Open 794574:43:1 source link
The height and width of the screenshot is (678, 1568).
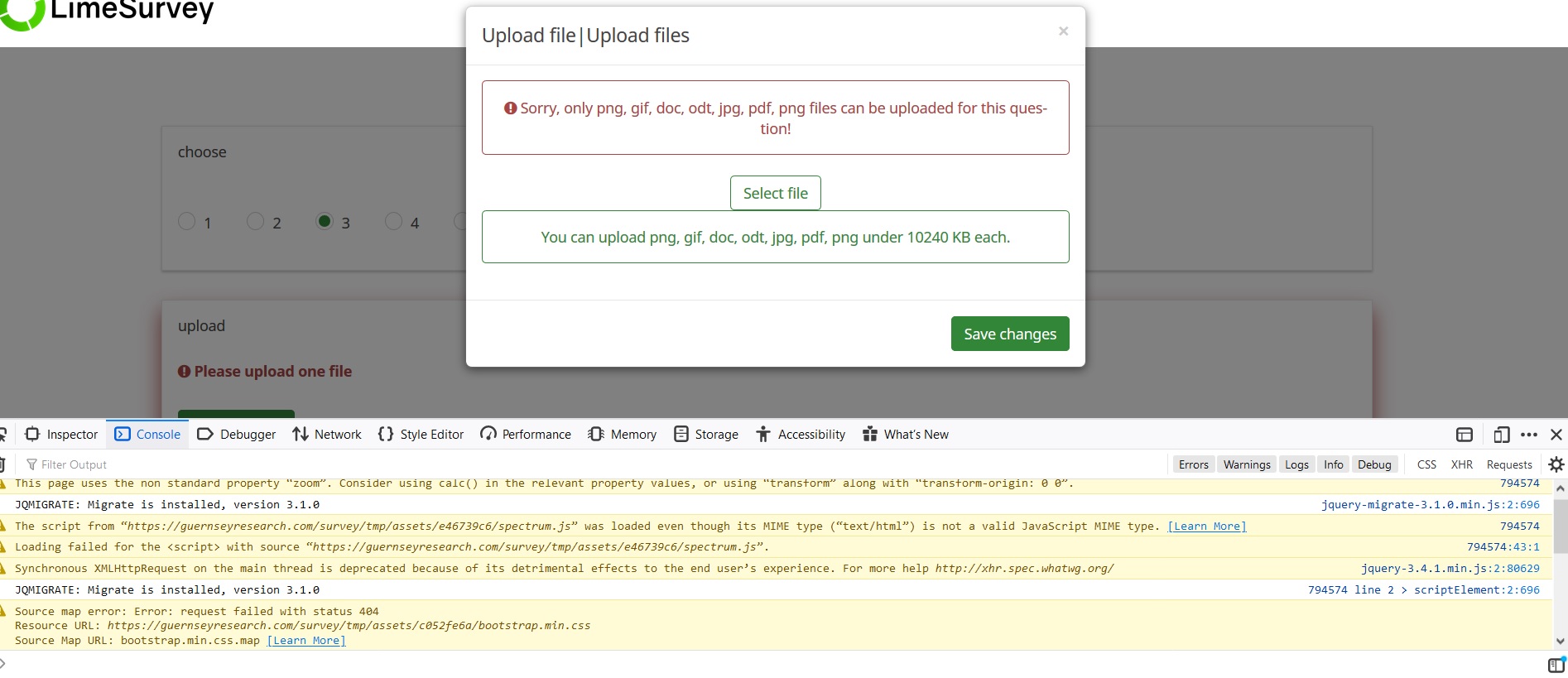click(x=1503, y=547)
